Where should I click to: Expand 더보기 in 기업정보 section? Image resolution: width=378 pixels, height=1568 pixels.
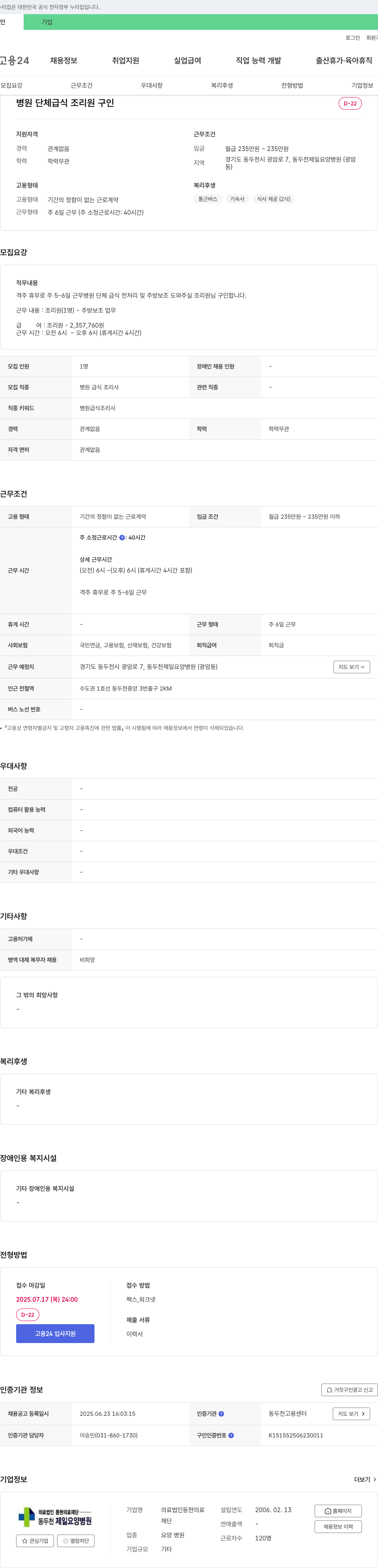point(365,1479)
